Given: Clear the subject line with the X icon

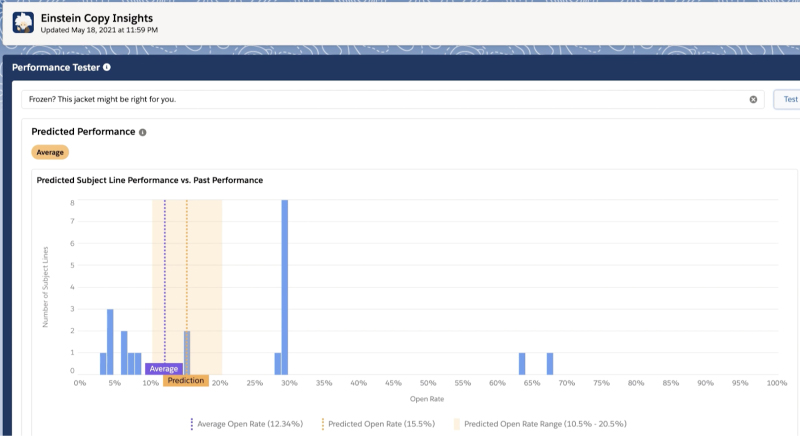Looking at the screenshot, I should coord(753,99).
